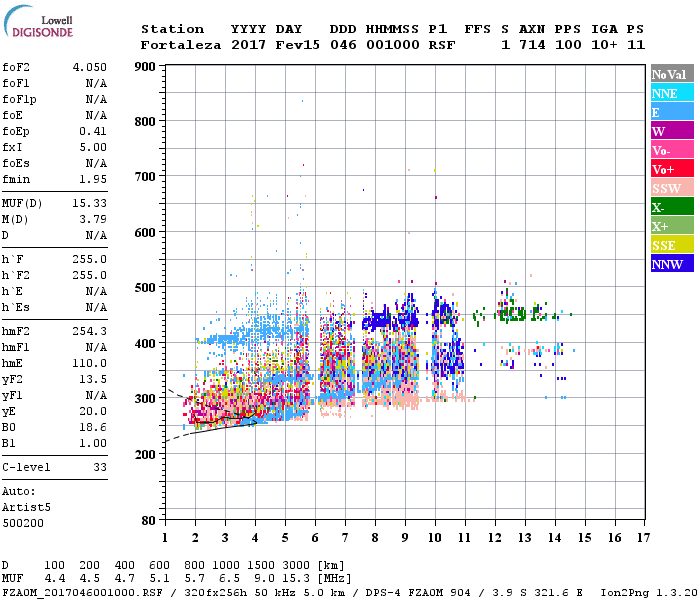Image resolution: width=700 pixels, height=600 pixels.
Task: Click the MUF 4.4 table entry
Action: point(55,579)
